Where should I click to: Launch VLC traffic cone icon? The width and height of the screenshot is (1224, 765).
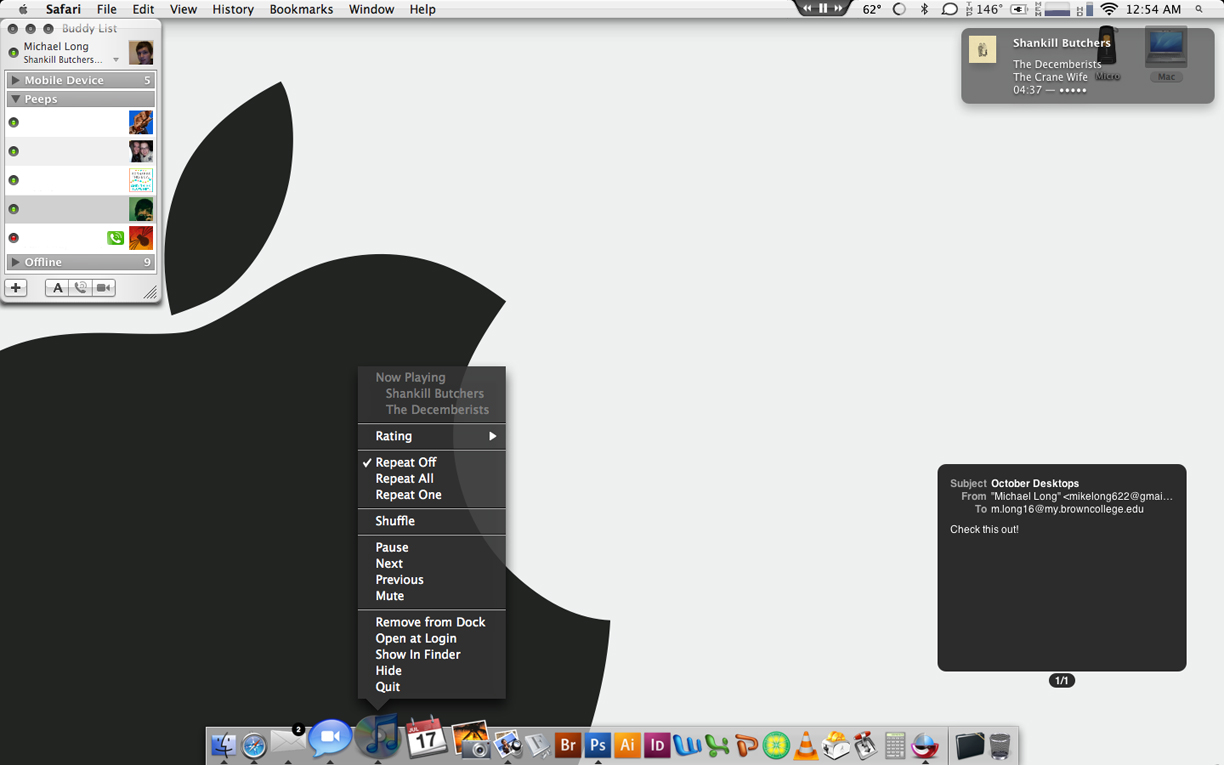tap(805, 745)
